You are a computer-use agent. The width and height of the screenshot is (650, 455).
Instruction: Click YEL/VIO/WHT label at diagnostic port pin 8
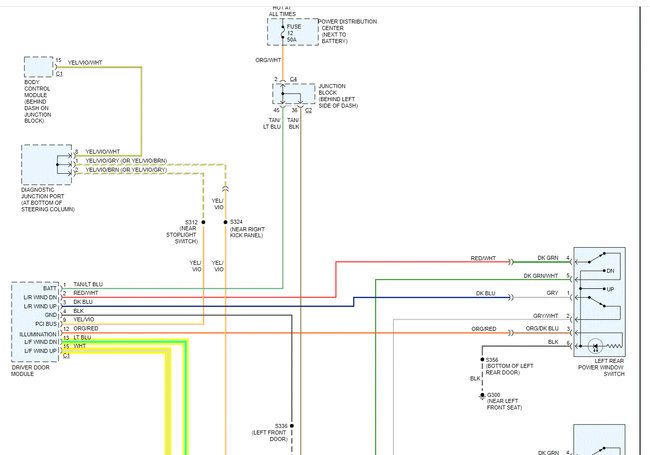click(102, 152)
